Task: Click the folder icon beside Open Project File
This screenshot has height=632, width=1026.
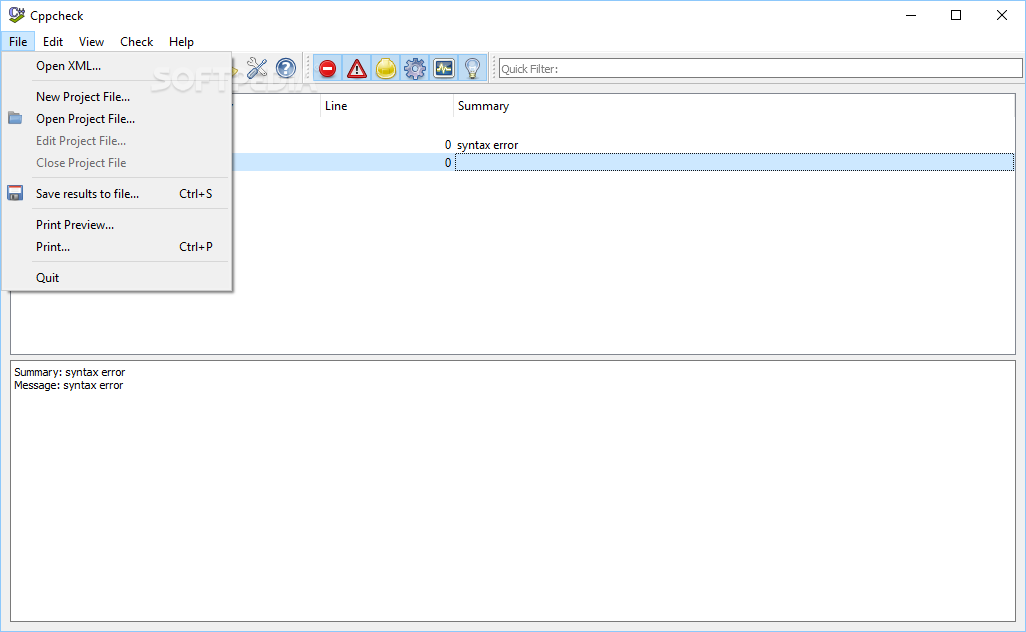Action: pos(15,118)
